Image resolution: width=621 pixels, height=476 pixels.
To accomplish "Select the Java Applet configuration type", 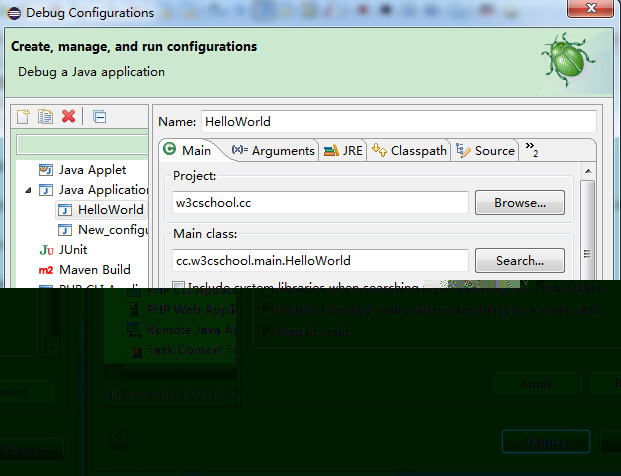I will (x=82, y=170).
